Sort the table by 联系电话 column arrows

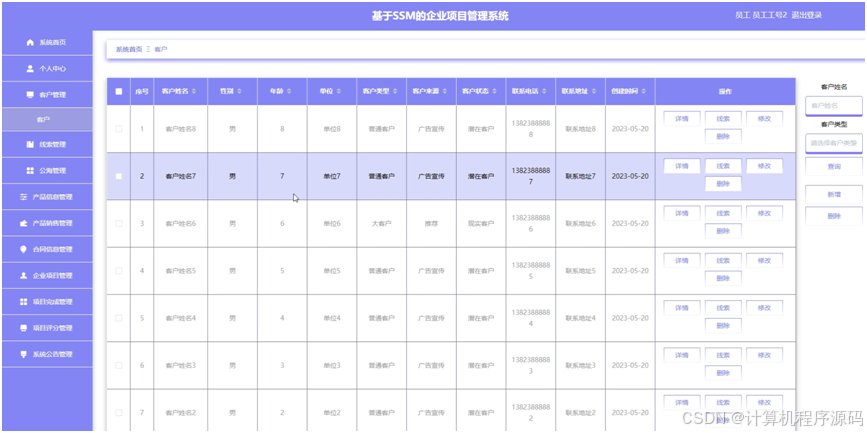(x=545, y=91)
